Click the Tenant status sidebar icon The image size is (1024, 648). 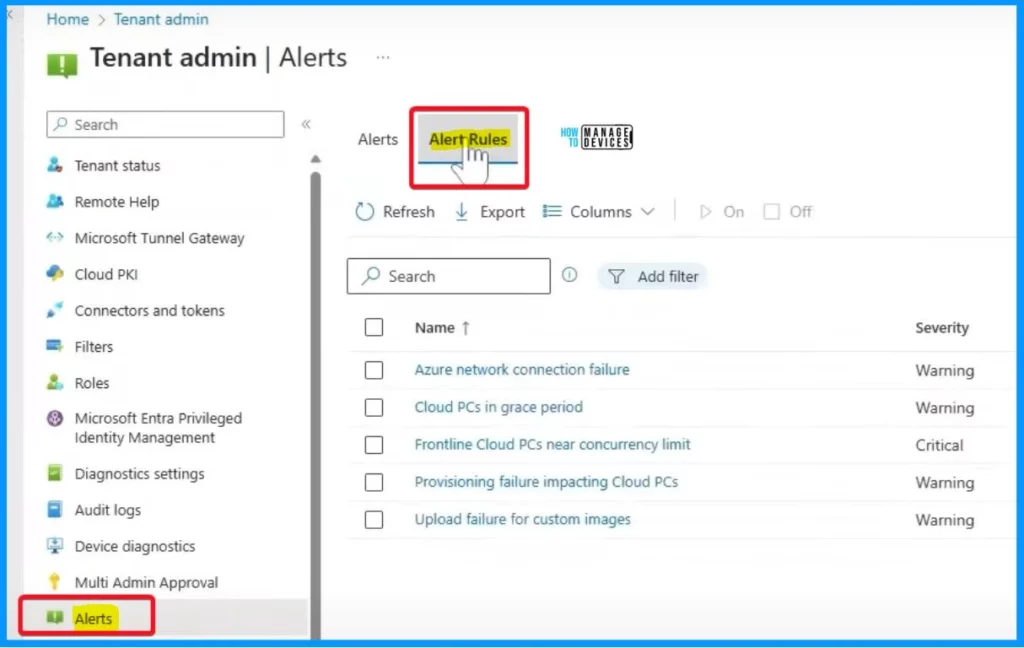pyautogui.click(x=55, y=165)
